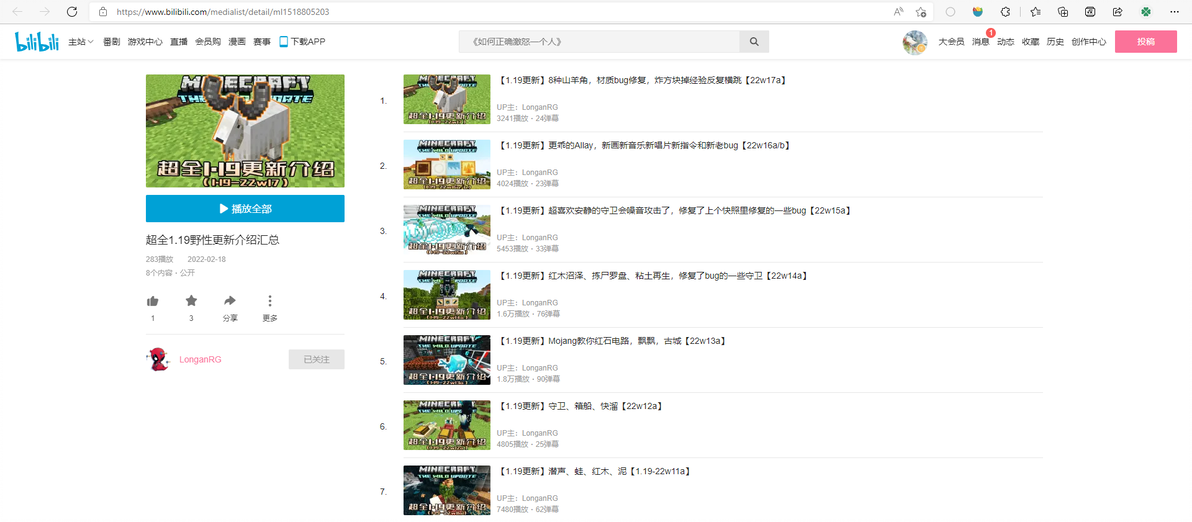The width and height of the screenshot is (1192, 522).
Task: Open 赛事 in the top navigation
Action: pyautogui.click(x=262, y=42)
